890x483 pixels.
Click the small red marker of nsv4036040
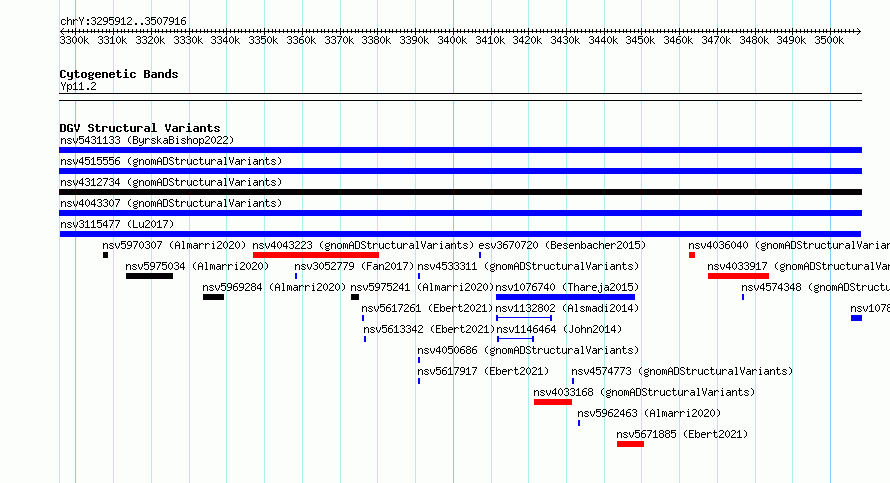pyautogui.click(x=692, y=255)
